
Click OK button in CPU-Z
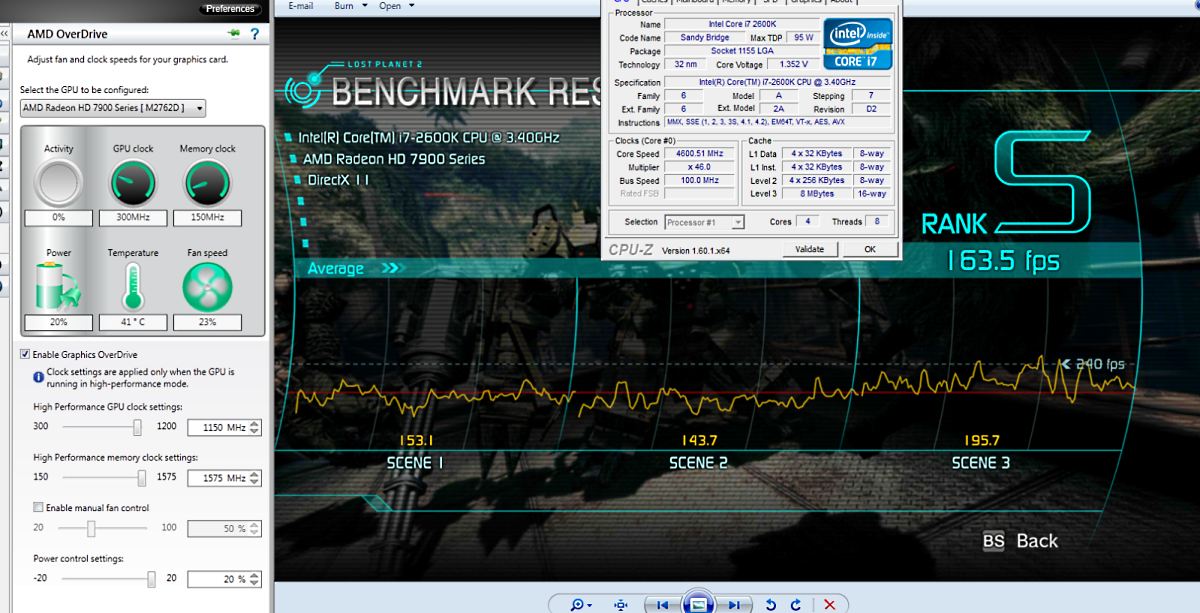[870, 249]
